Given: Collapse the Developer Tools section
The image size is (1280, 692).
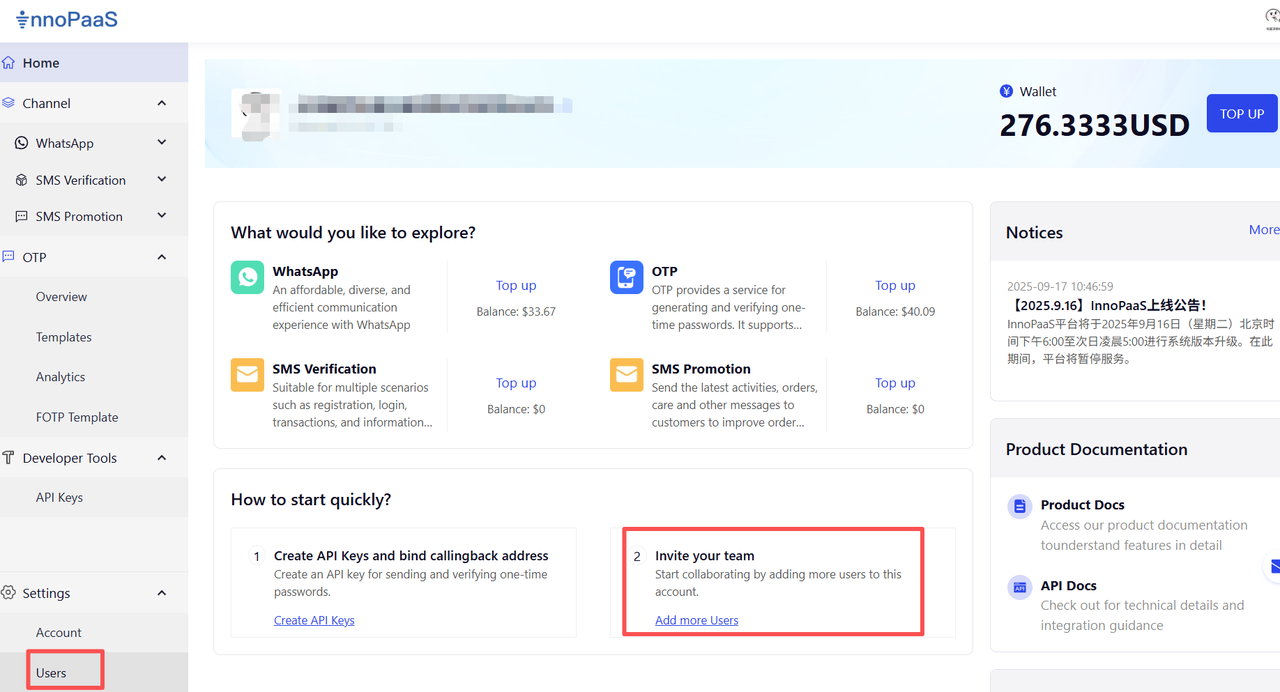Looking at the screenshot, I should pos(162,458).
